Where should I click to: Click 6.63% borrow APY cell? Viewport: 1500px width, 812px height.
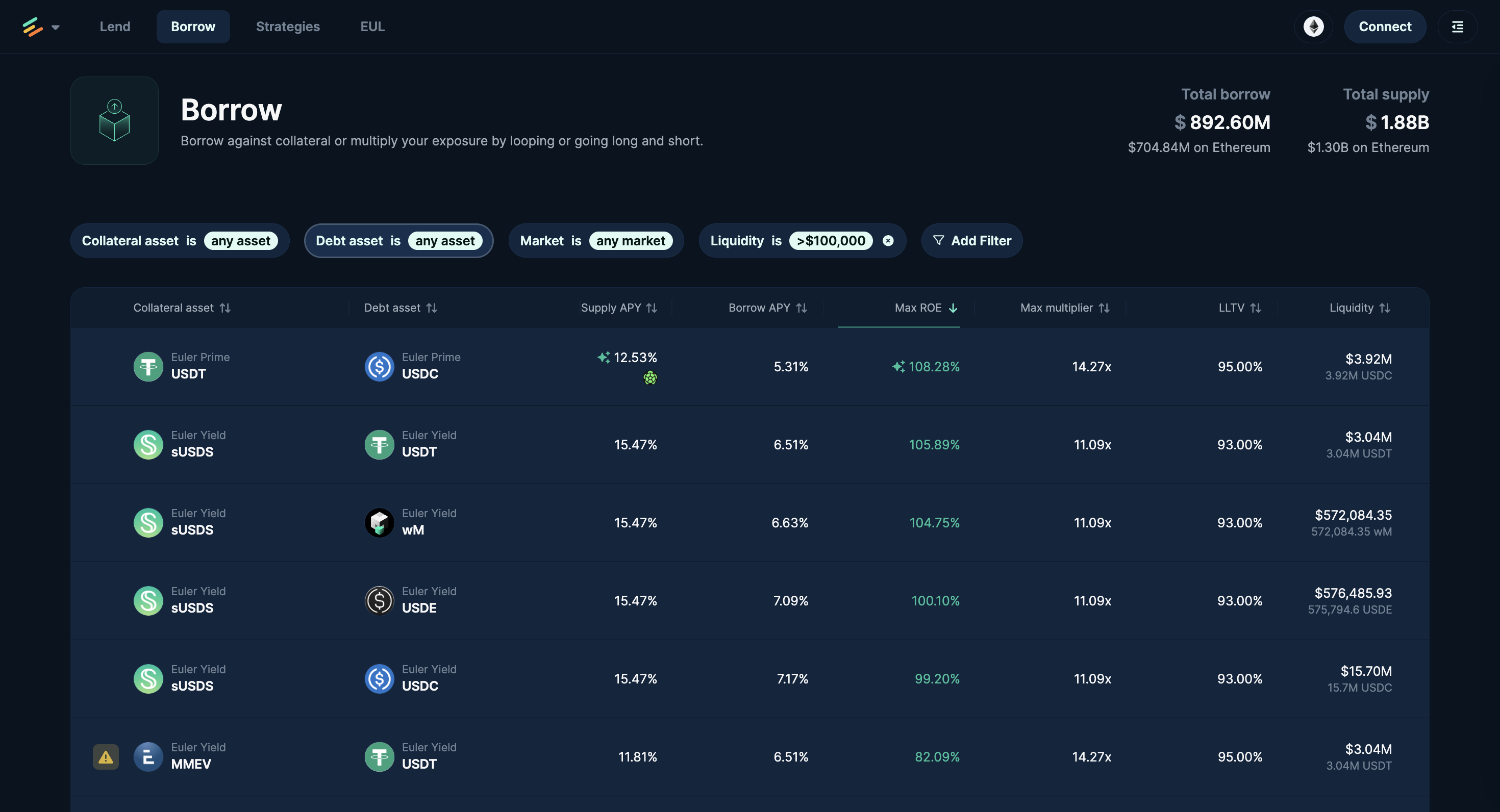790,522
